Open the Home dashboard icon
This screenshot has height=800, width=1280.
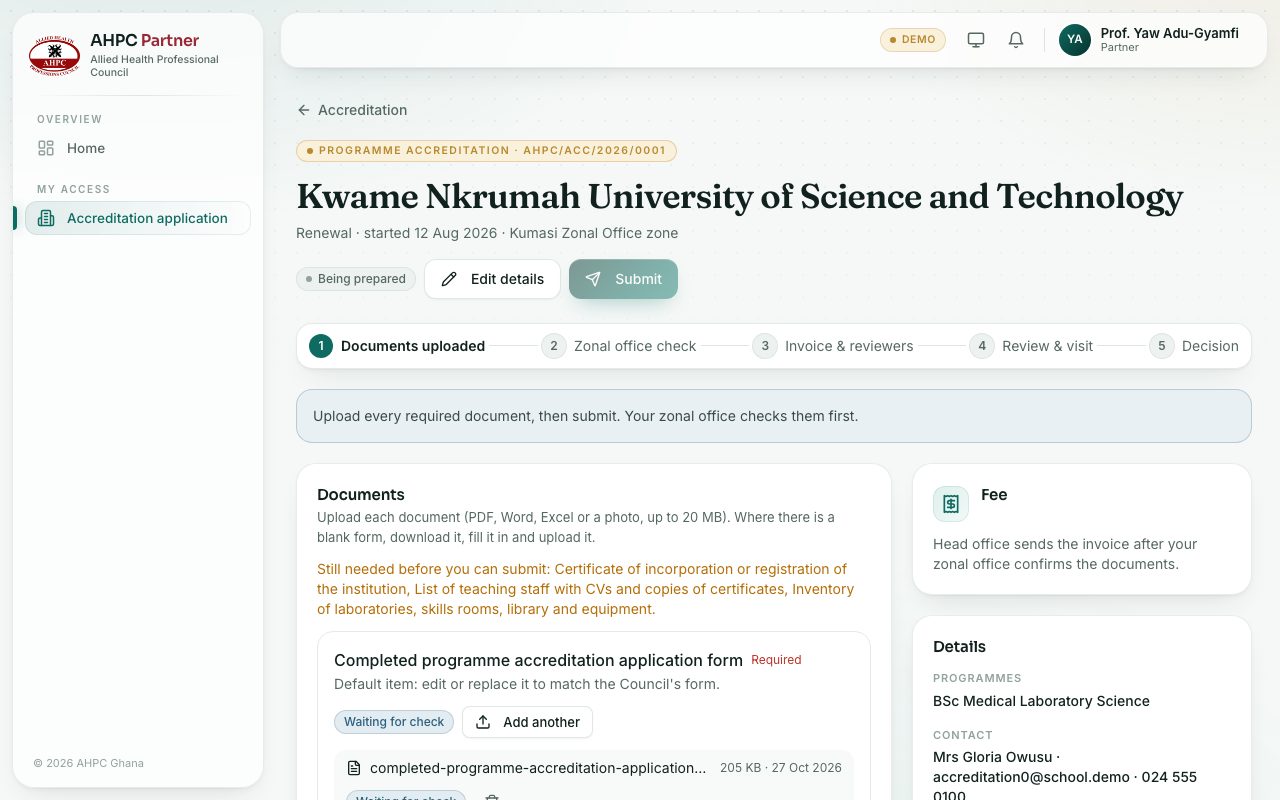click(x=46, y=148)
